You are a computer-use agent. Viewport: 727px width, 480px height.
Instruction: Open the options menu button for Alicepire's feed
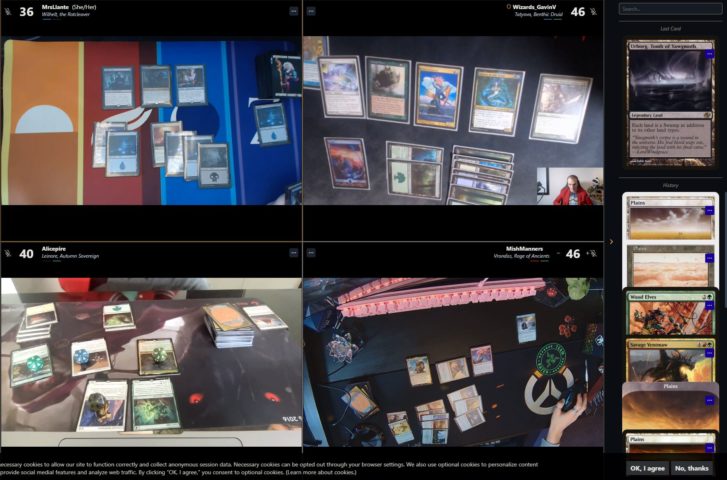coord(293,253)
